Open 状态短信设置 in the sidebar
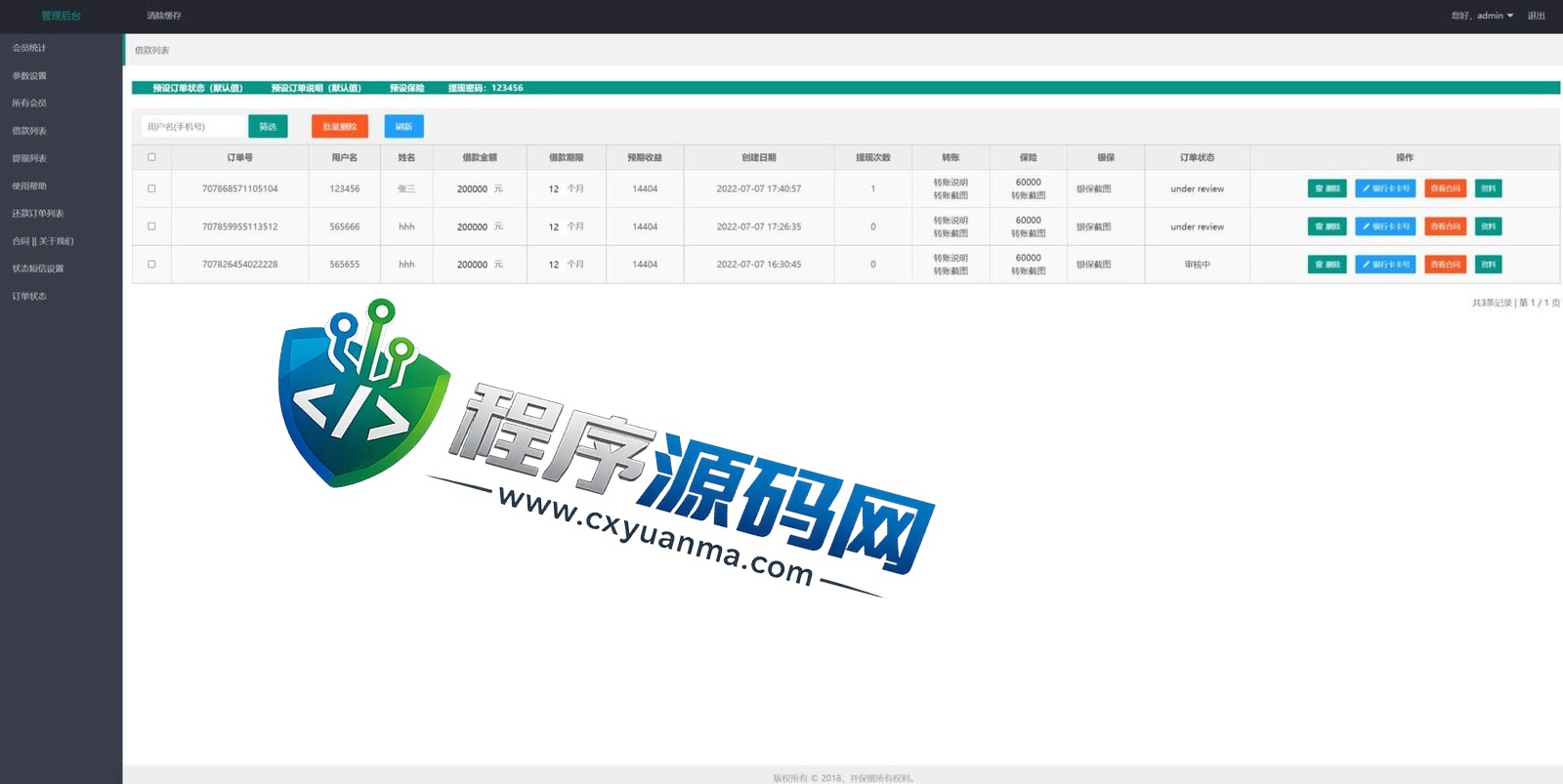 pos(37,268)
